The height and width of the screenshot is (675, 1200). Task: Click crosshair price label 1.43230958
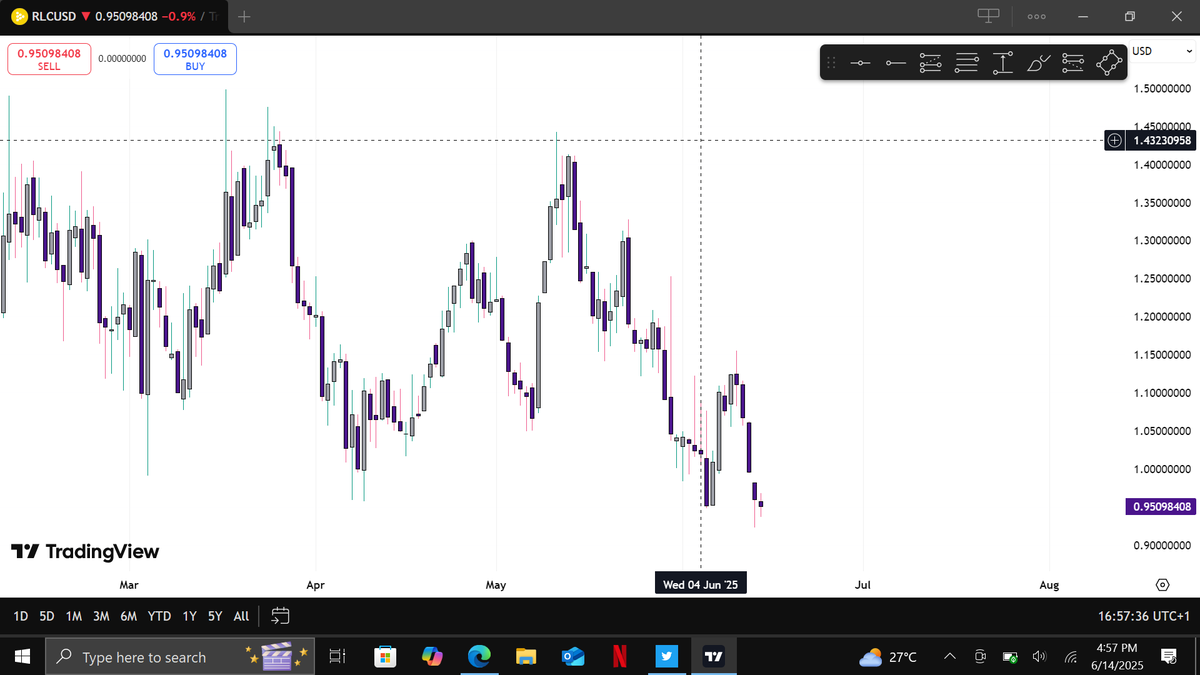pos(1162,141)
